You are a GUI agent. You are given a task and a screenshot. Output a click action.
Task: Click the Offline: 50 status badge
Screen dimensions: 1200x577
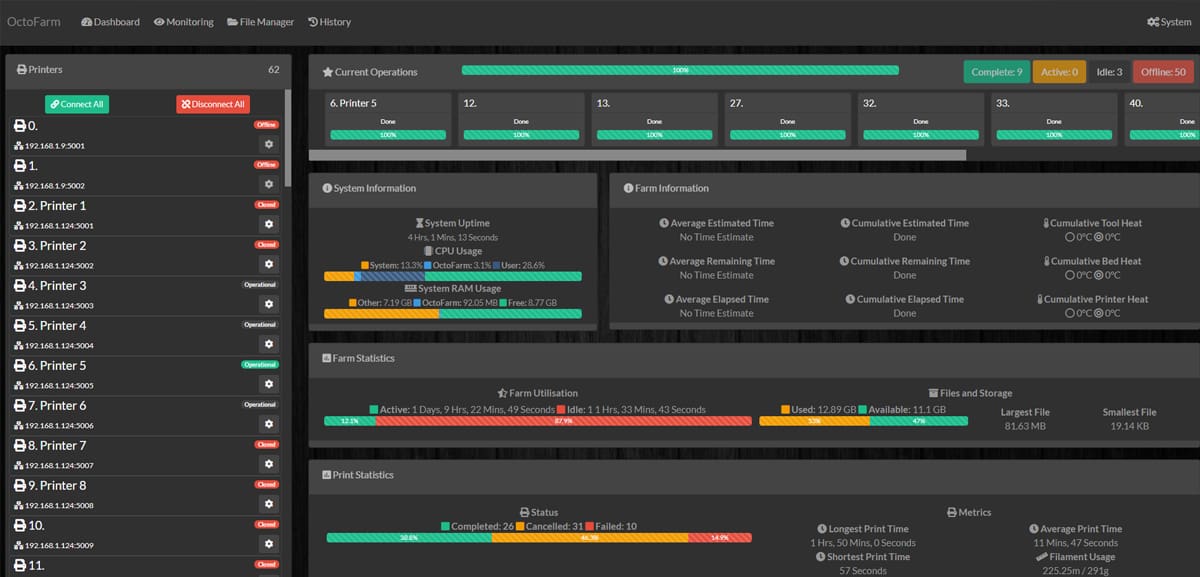point(1163,72)
